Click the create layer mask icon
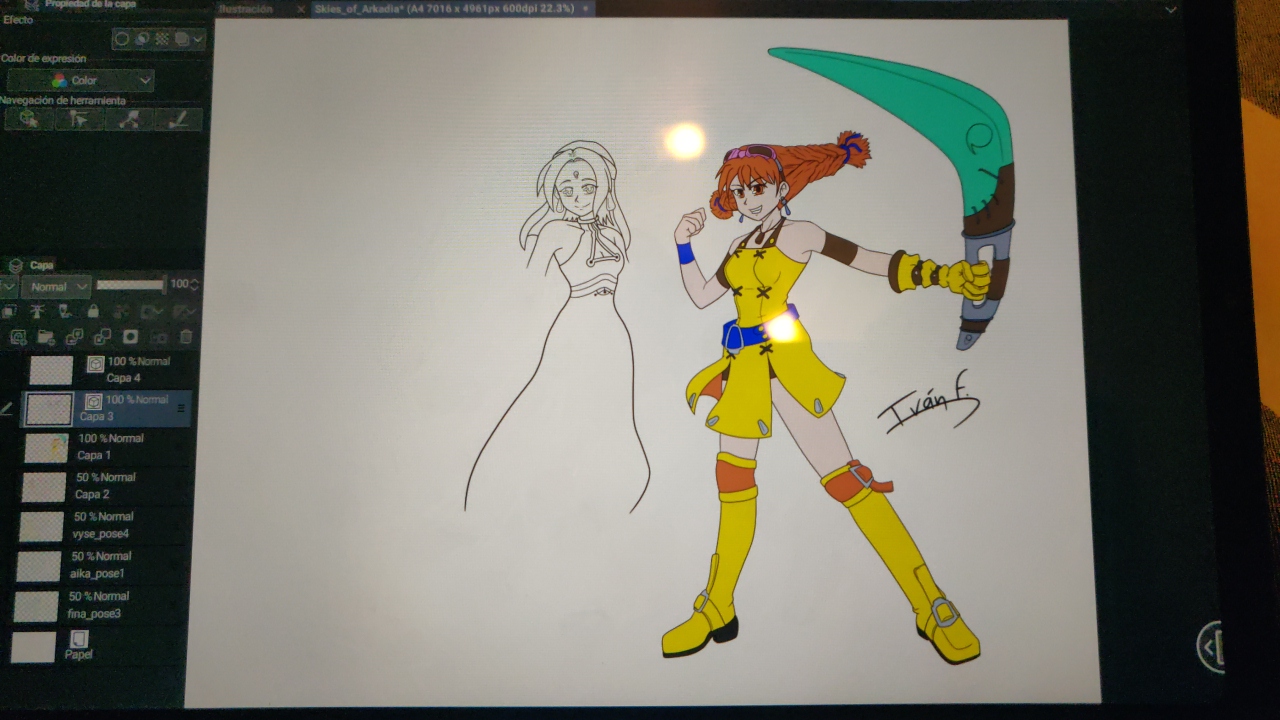This screenshot has height=720, width=1280. 130,337
